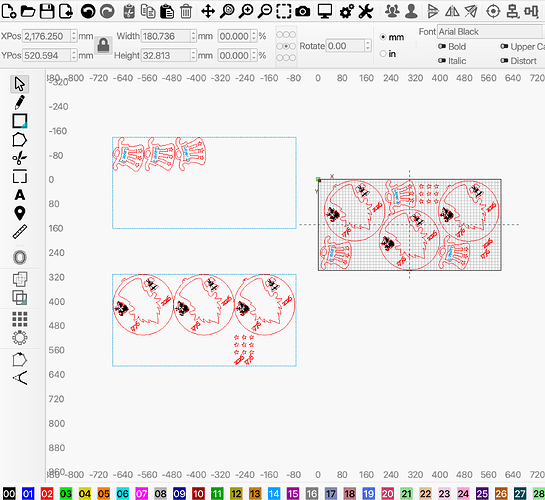Click the Height value stepper arrows
This screenshot has height=500, width=545.
pyautogui.click(x=193, y=55)
